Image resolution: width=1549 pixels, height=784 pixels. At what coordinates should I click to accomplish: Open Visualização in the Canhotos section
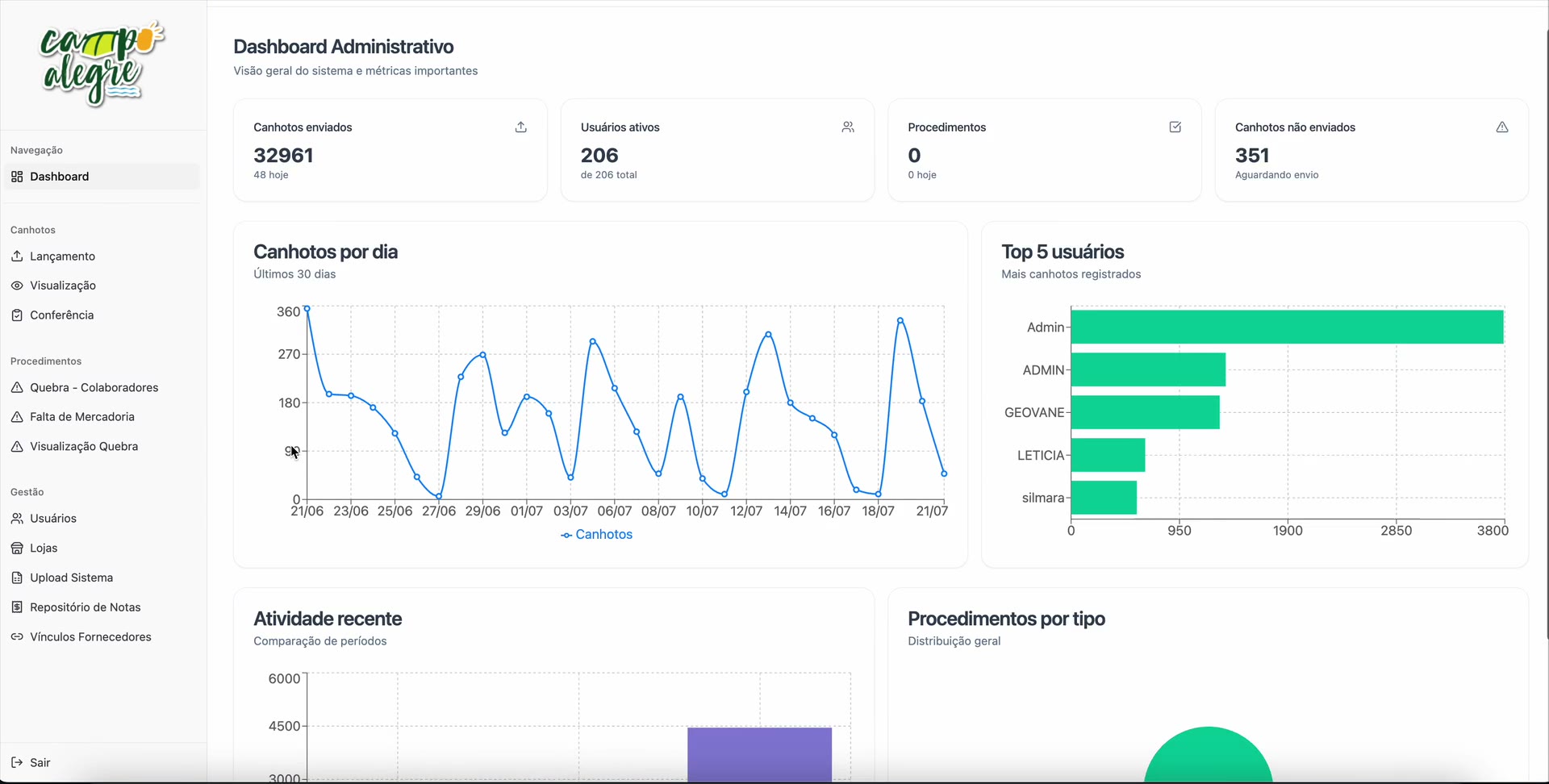pos(102,286)
